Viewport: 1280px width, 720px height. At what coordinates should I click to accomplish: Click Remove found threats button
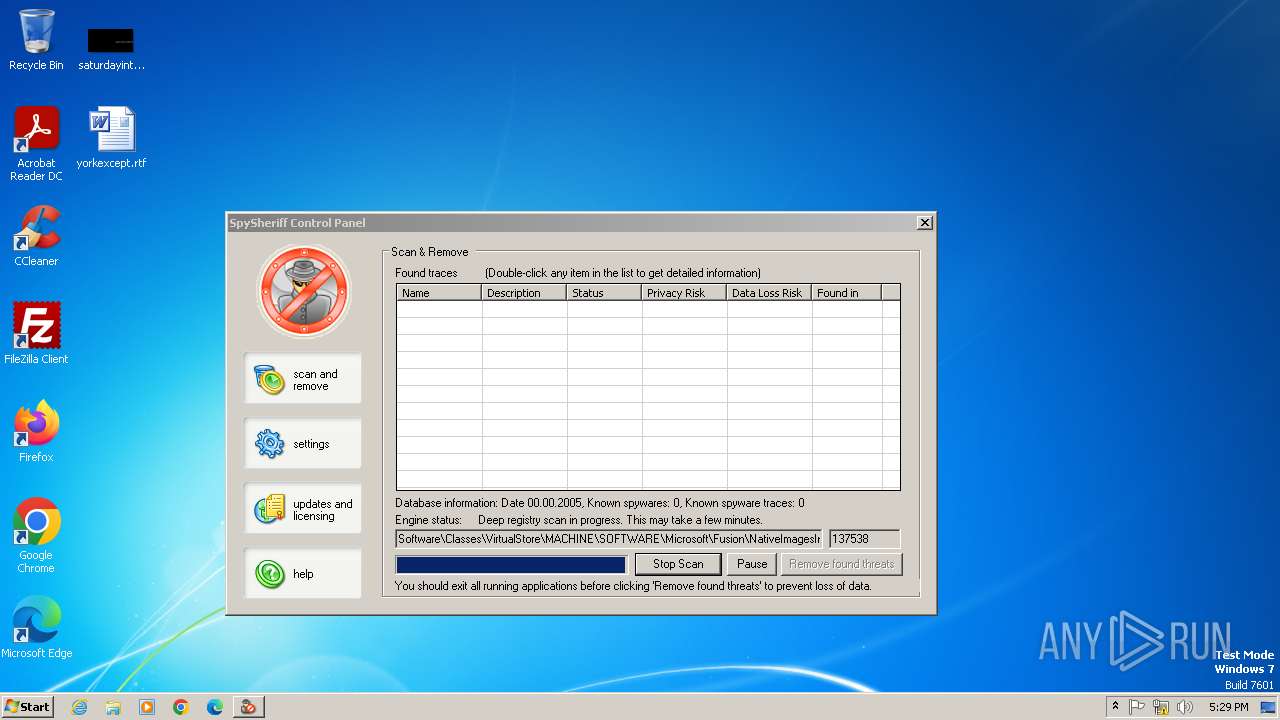coord(841,564)
